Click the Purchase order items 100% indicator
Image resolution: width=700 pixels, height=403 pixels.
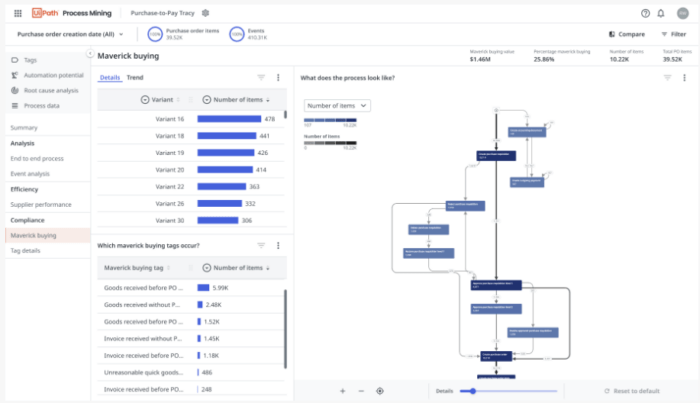155,34
